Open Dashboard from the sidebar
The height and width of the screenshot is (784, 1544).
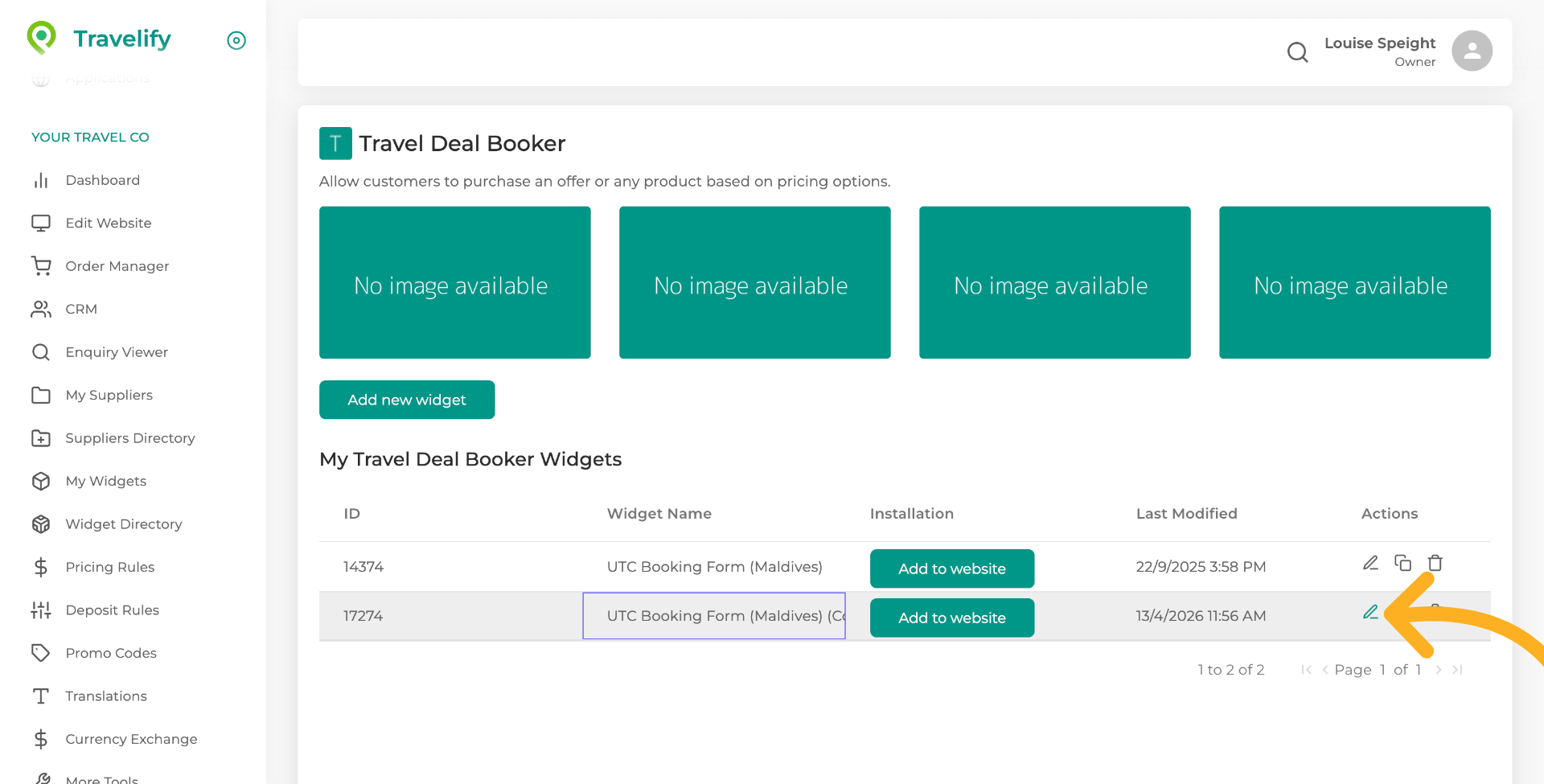click(103, 180)
